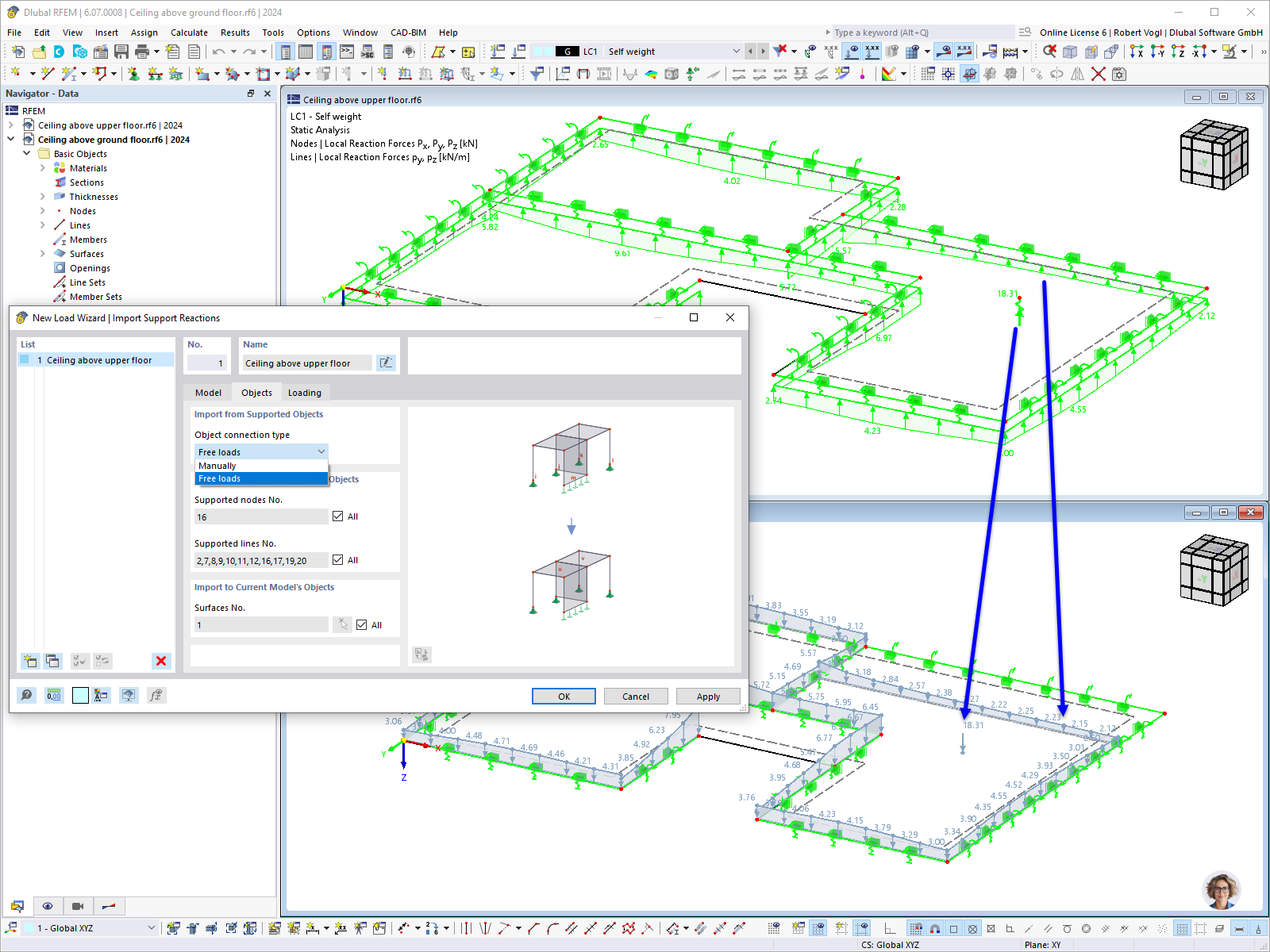Switch to the Loading tab
The image size is (1270, 952).
(x=305, y=393)
